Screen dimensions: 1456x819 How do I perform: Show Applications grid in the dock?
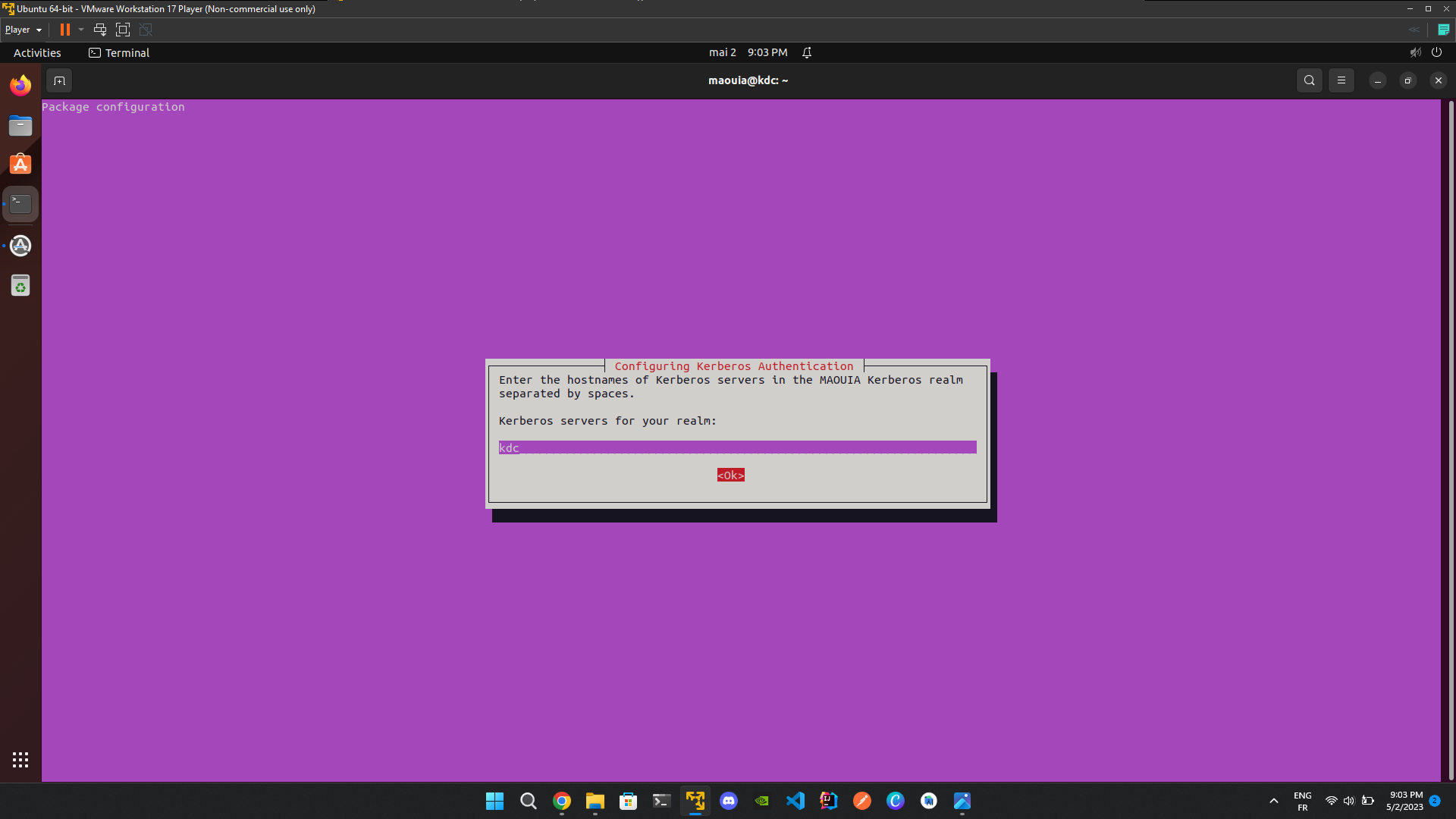click(x=20, y=760)
